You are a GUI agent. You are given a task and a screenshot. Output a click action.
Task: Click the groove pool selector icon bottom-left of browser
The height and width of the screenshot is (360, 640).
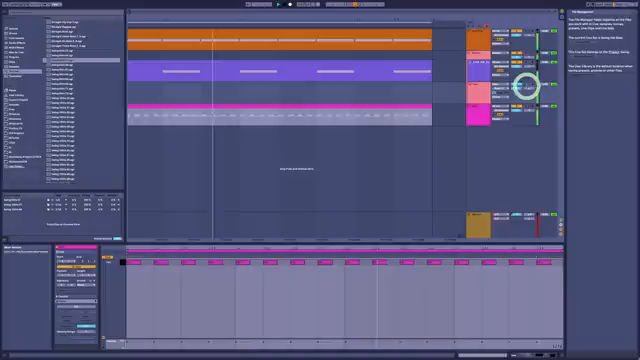click(5, 239)
